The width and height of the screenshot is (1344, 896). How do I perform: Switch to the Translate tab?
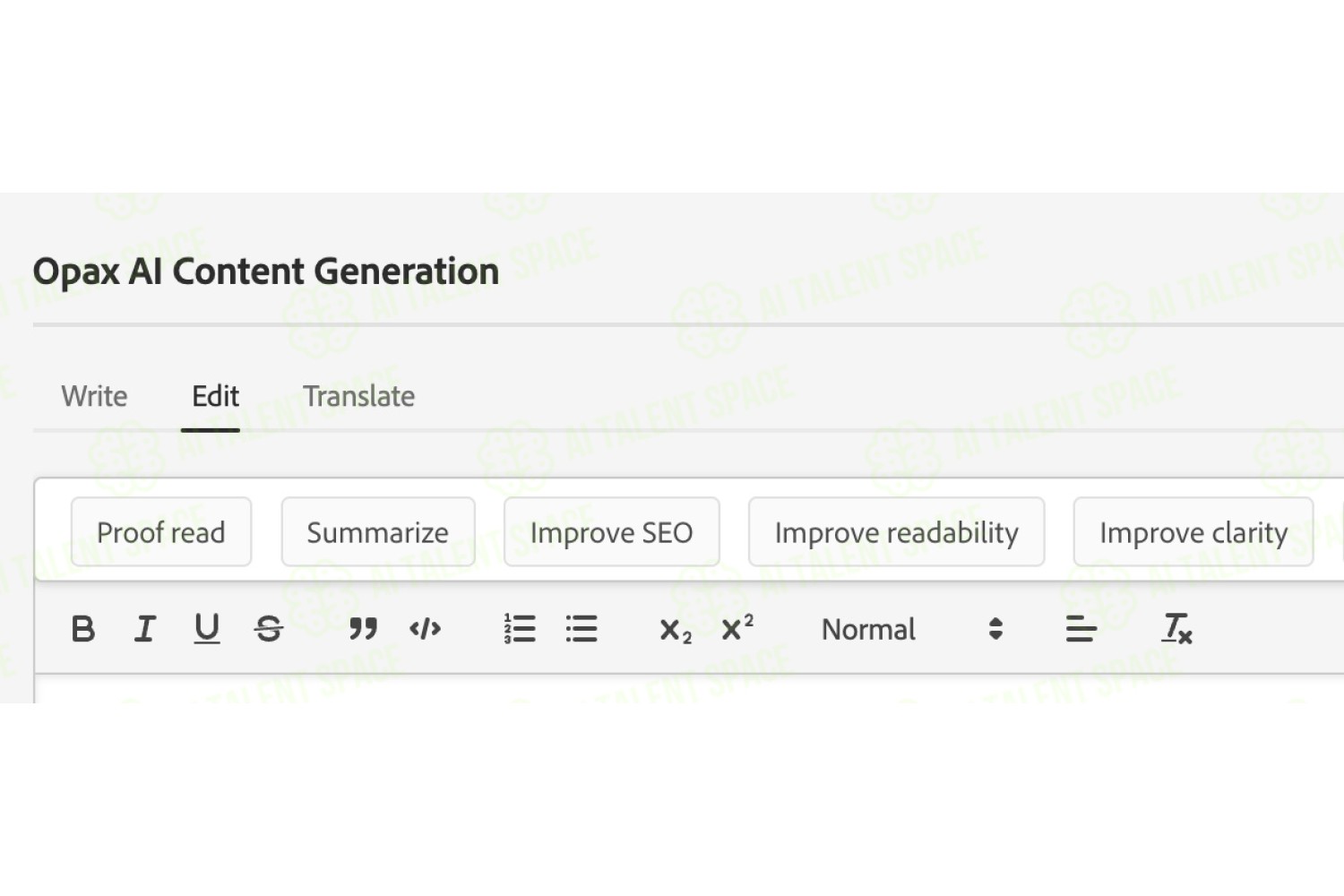(x=358, y=396)
